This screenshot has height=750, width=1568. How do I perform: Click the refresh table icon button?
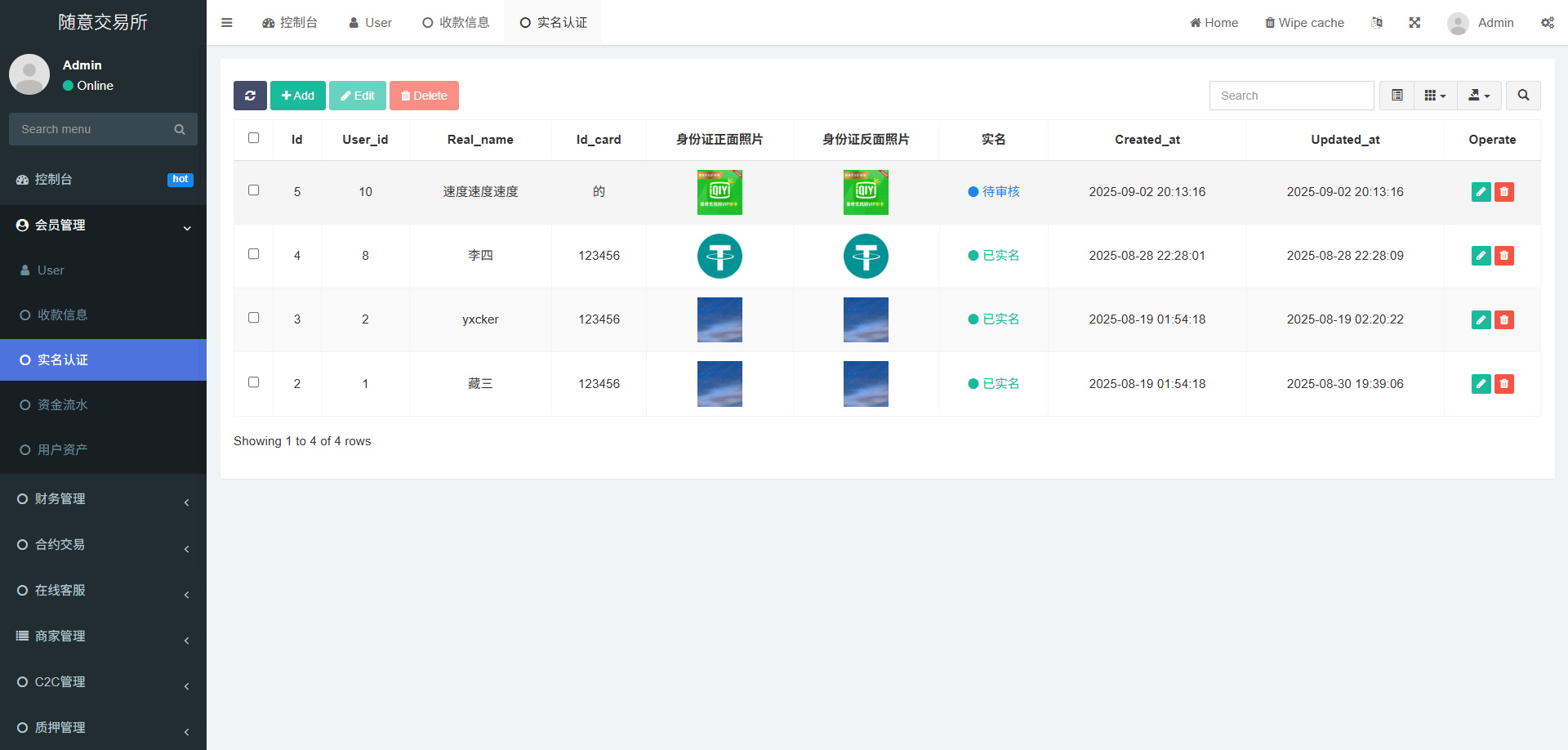click(x=250, y=96)
